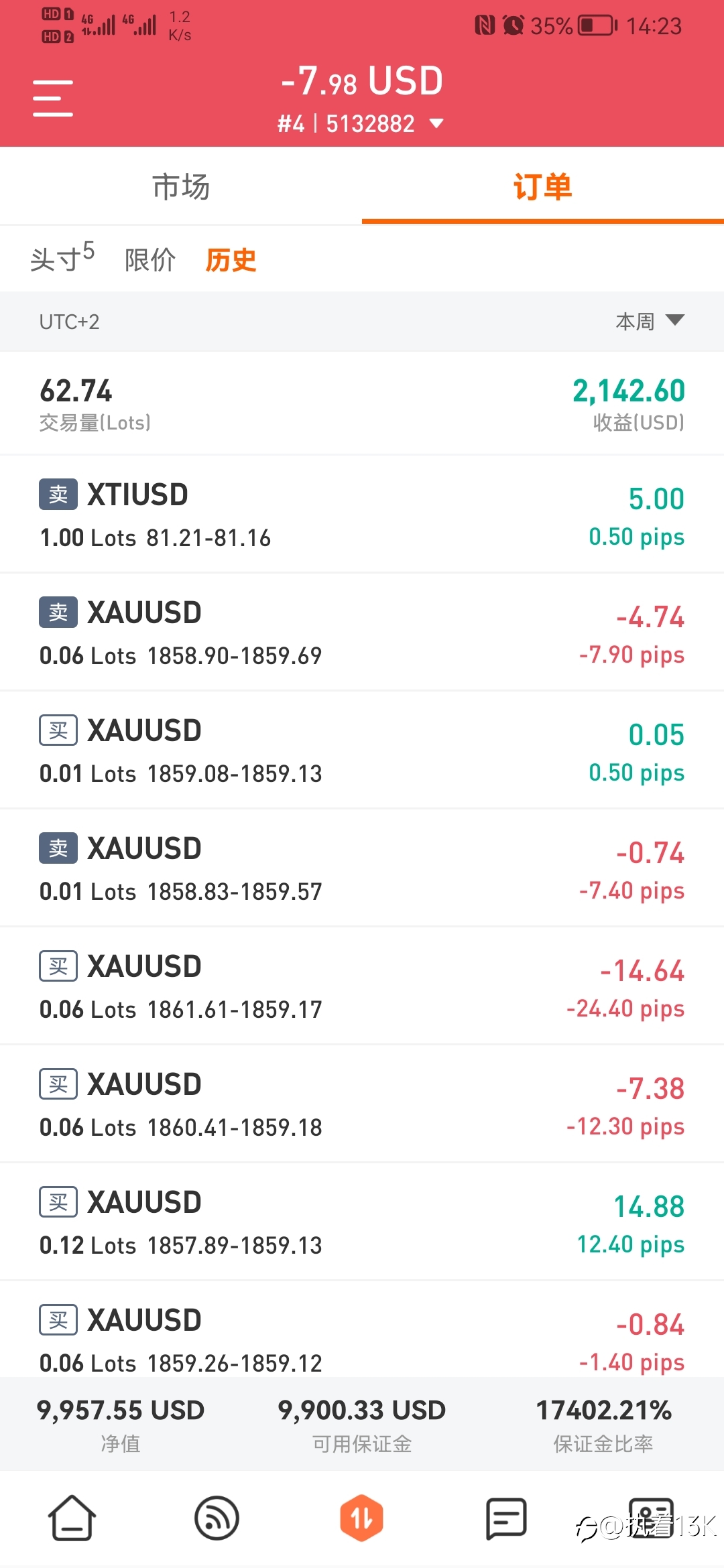724x1568 pixels.
Task: Tap the buy badge on 0.12 Lots XAUUSD
Action: [58, 1202]
